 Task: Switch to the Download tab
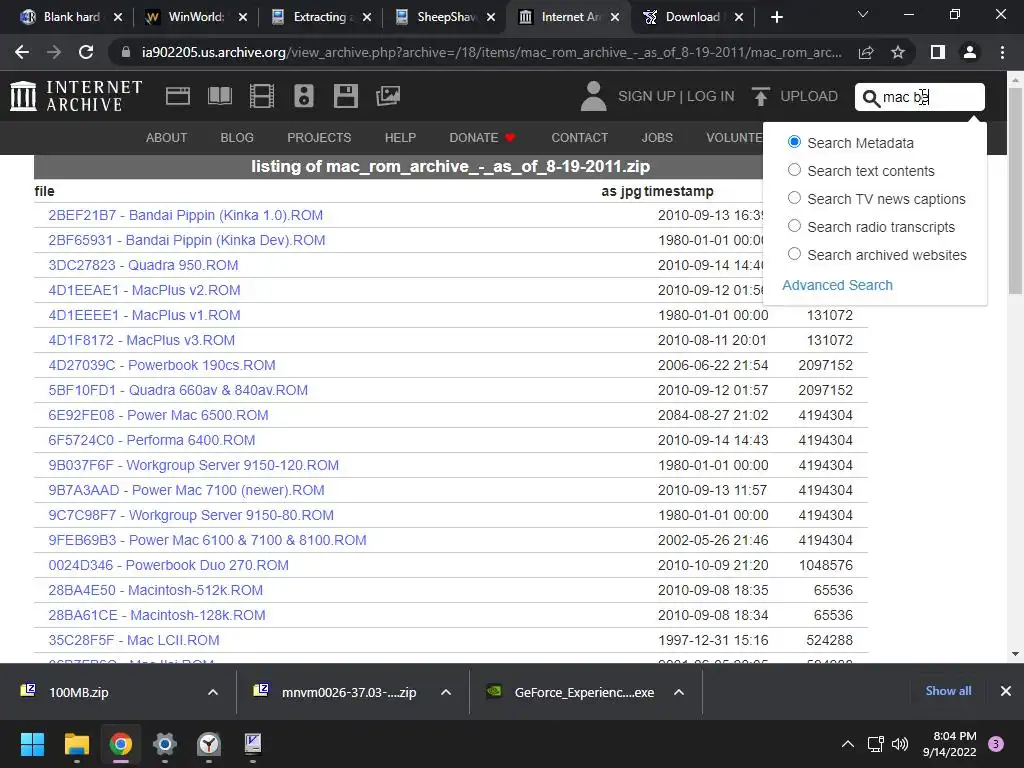click(692, 17)
